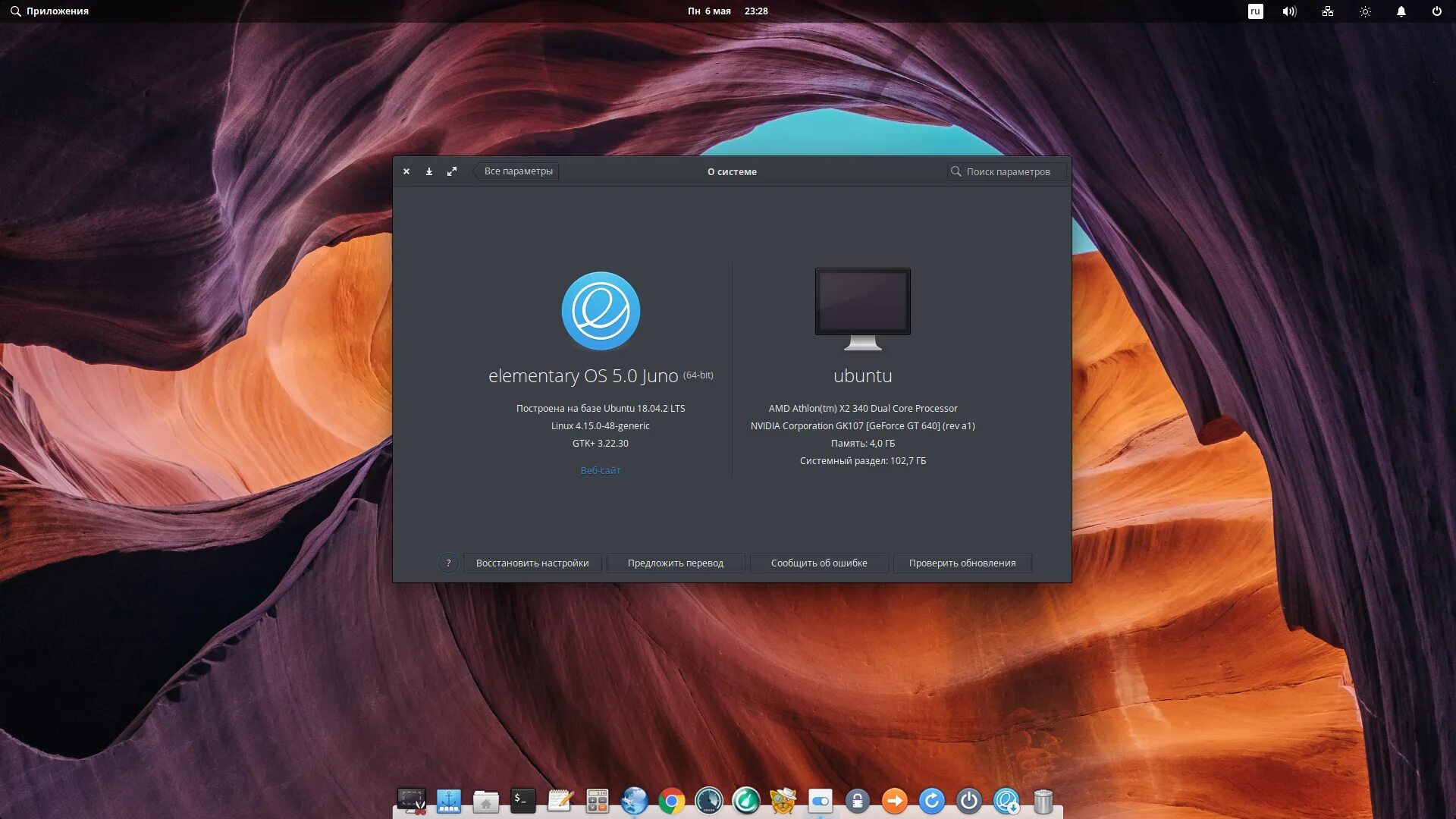Click Check for updates button

coord(962,563)
